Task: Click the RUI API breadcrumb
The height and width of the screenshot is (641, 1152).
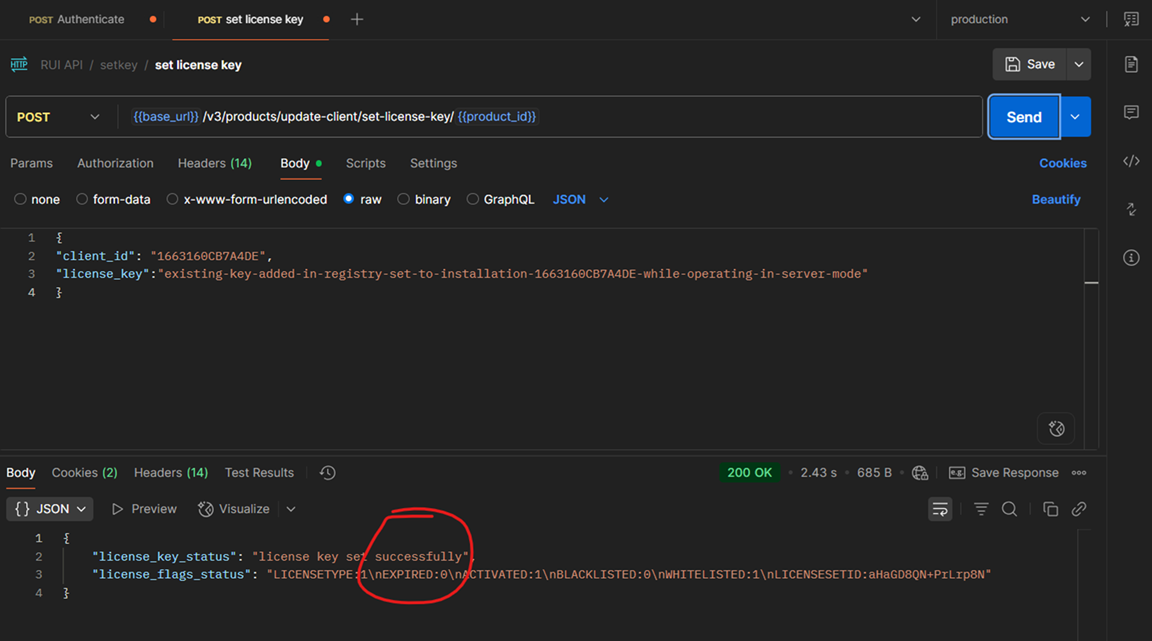Action: click(62, 65)
